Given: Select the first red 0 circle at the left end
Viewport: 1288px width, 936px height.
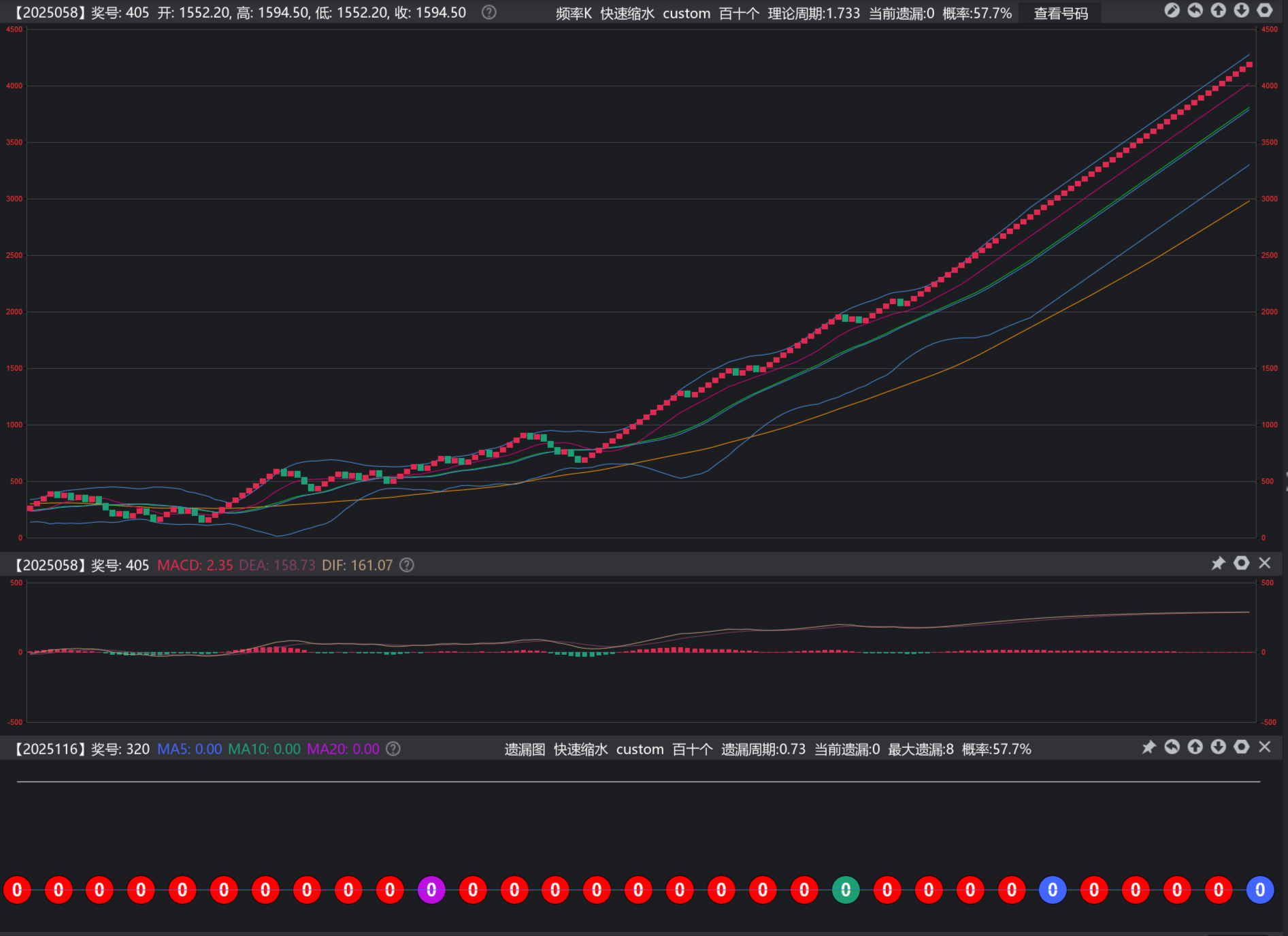Looking at the screenshot, I should click(17, 890).
